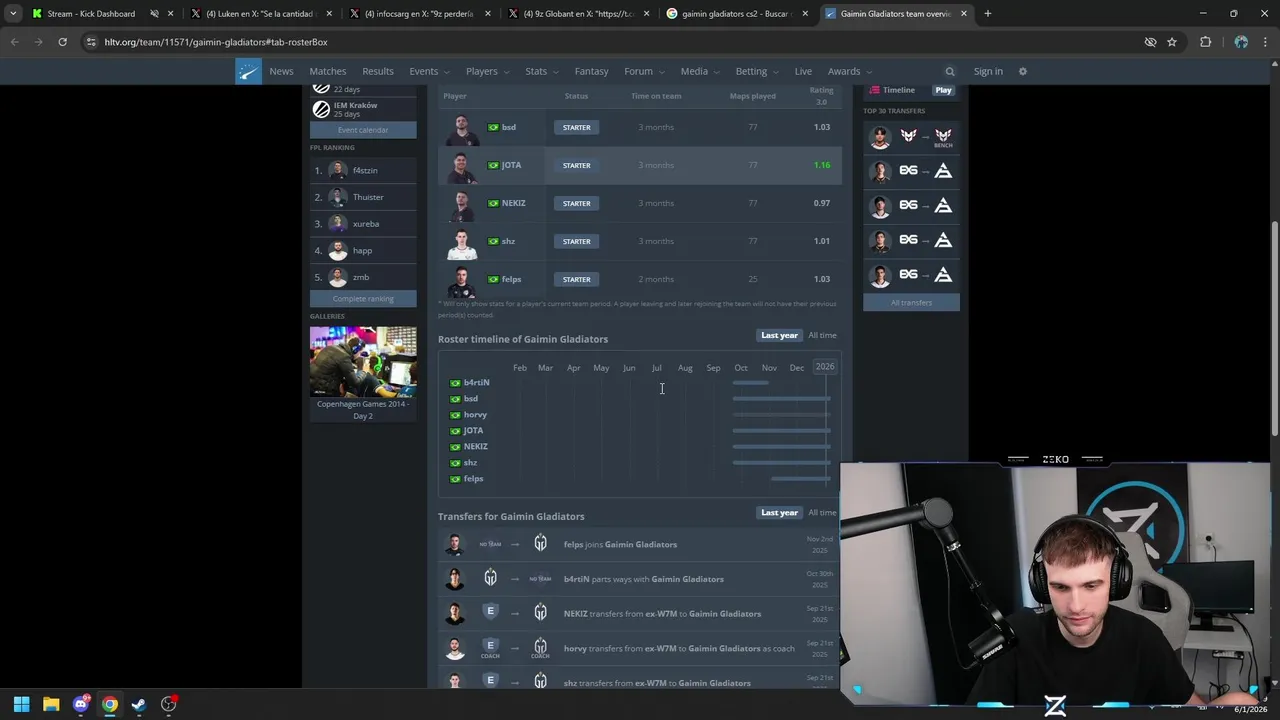The image size is (1280, 720).
Task: Expand the Forum dropdown menu
Action: coord(644,71)
